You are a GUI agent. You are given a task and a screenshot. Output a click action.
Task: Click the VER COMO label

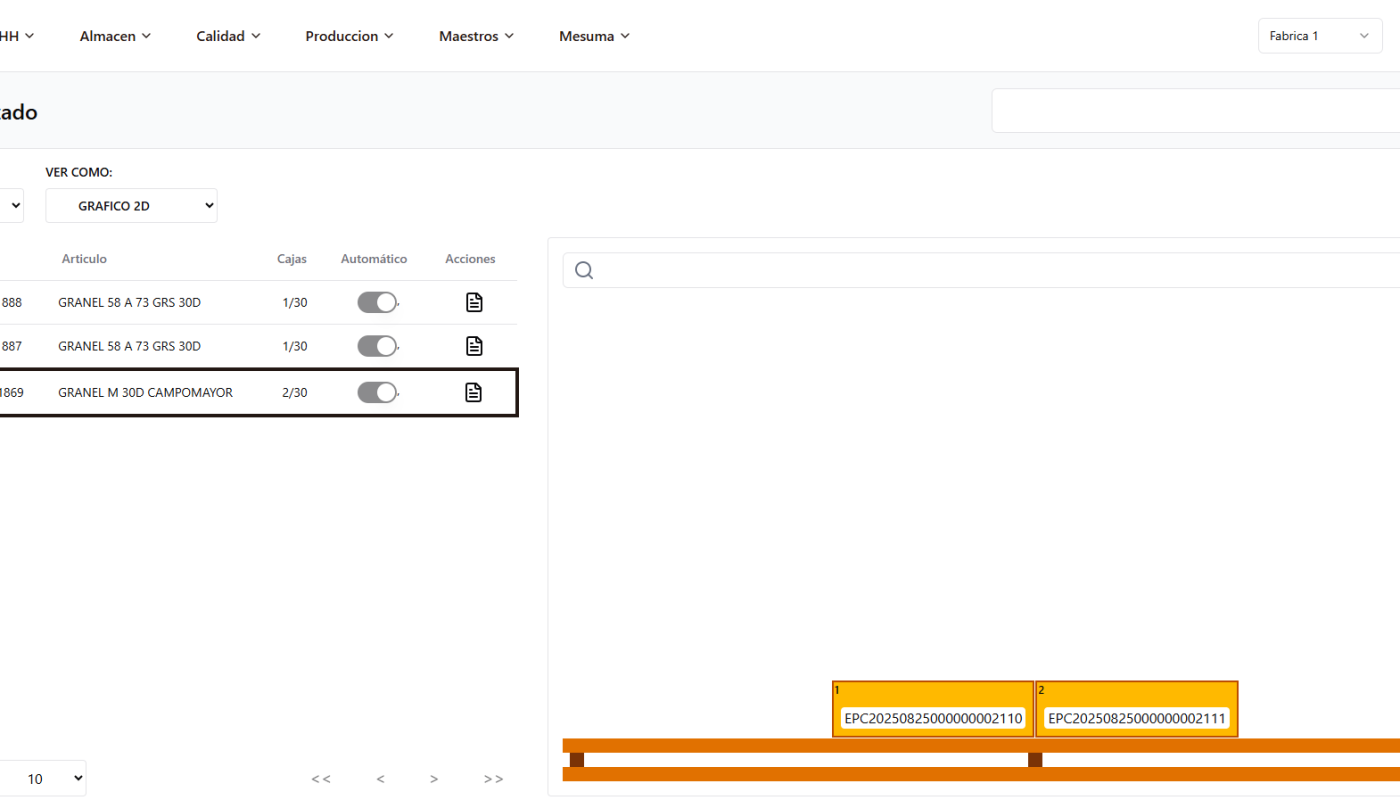79,173
